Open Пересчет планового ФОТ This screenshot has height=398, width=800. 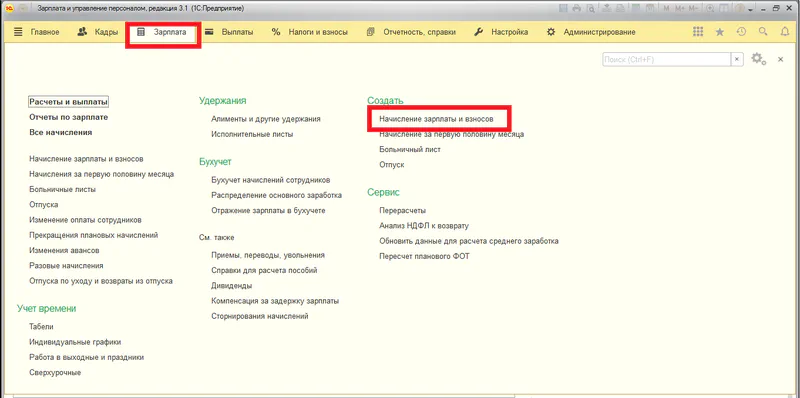click(424, 256)
